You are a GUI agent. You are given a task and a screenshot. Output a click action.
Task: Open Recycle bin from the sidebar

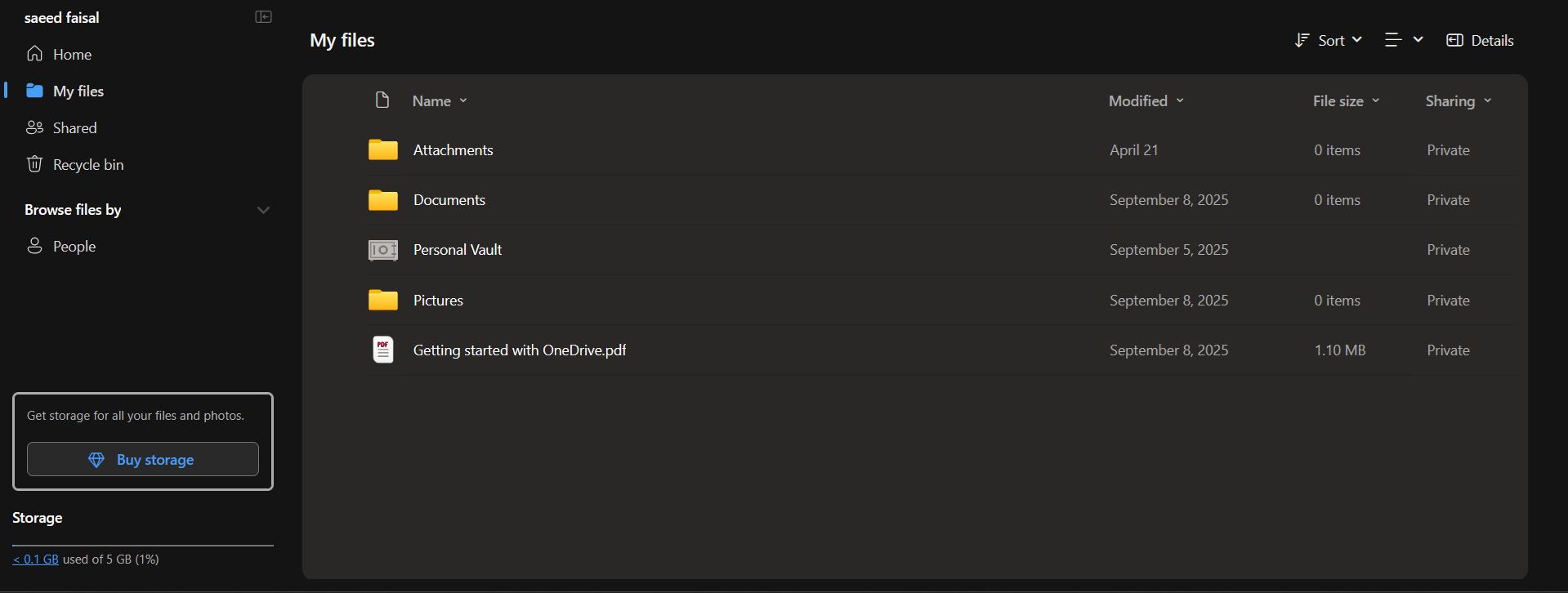[75, 164]
